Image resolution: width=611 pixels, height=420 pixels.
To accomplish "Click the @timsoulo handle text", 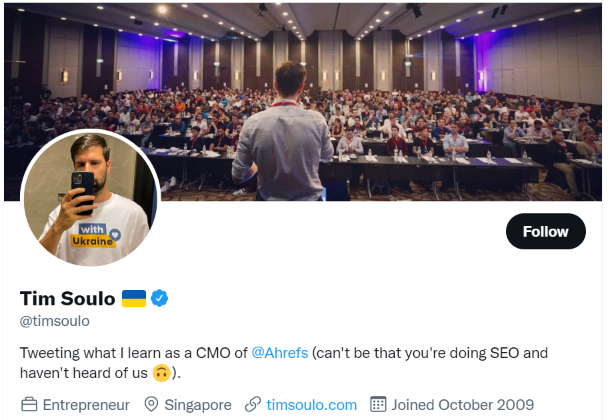I will (55, 321).
